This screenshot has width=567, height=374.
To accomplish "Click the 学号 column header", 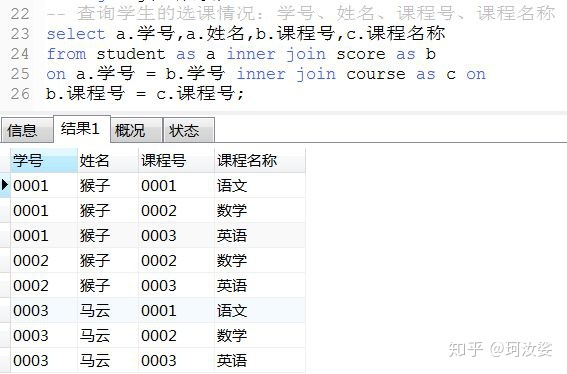I will tap(44, 160).
